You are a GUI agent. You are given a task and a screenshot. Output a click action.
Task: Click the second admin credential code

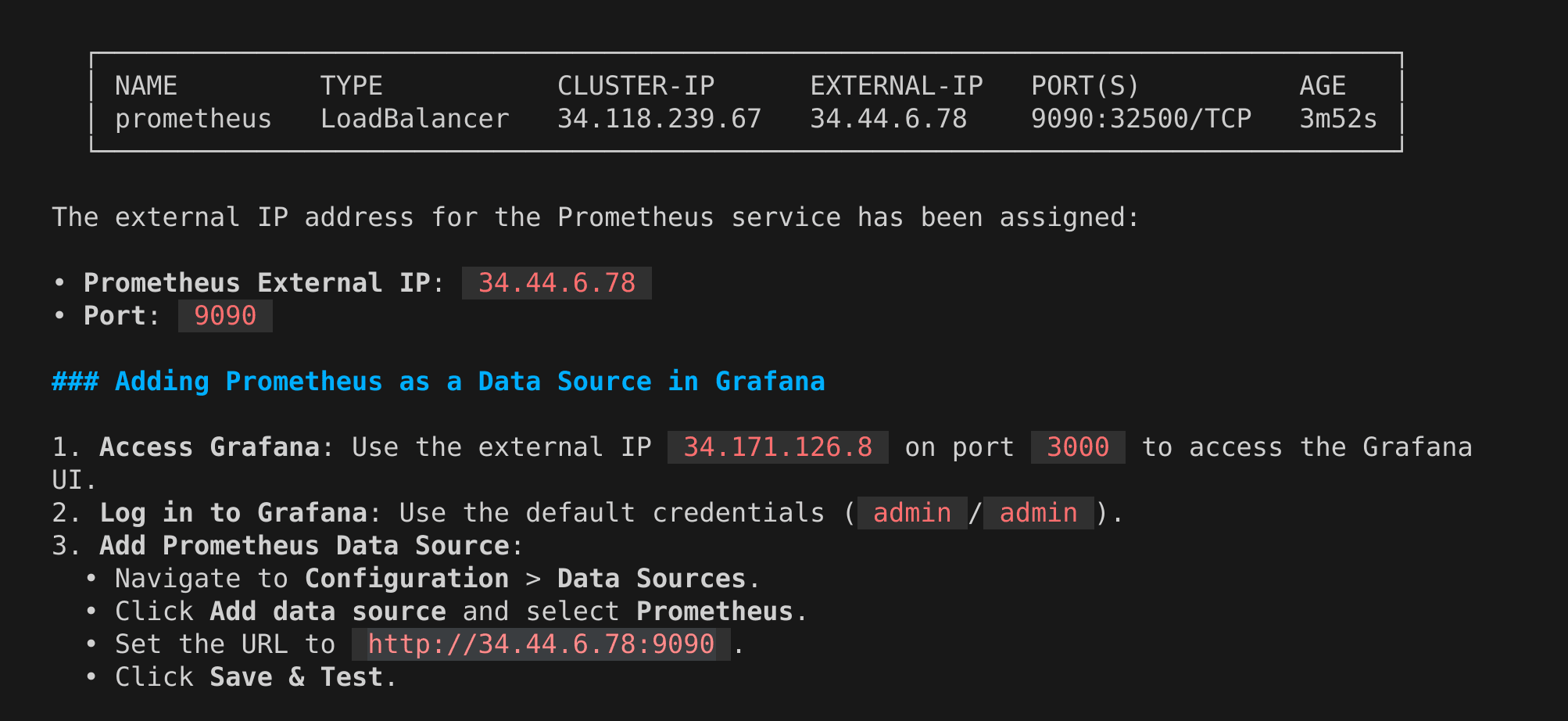tap(1039, 513)
